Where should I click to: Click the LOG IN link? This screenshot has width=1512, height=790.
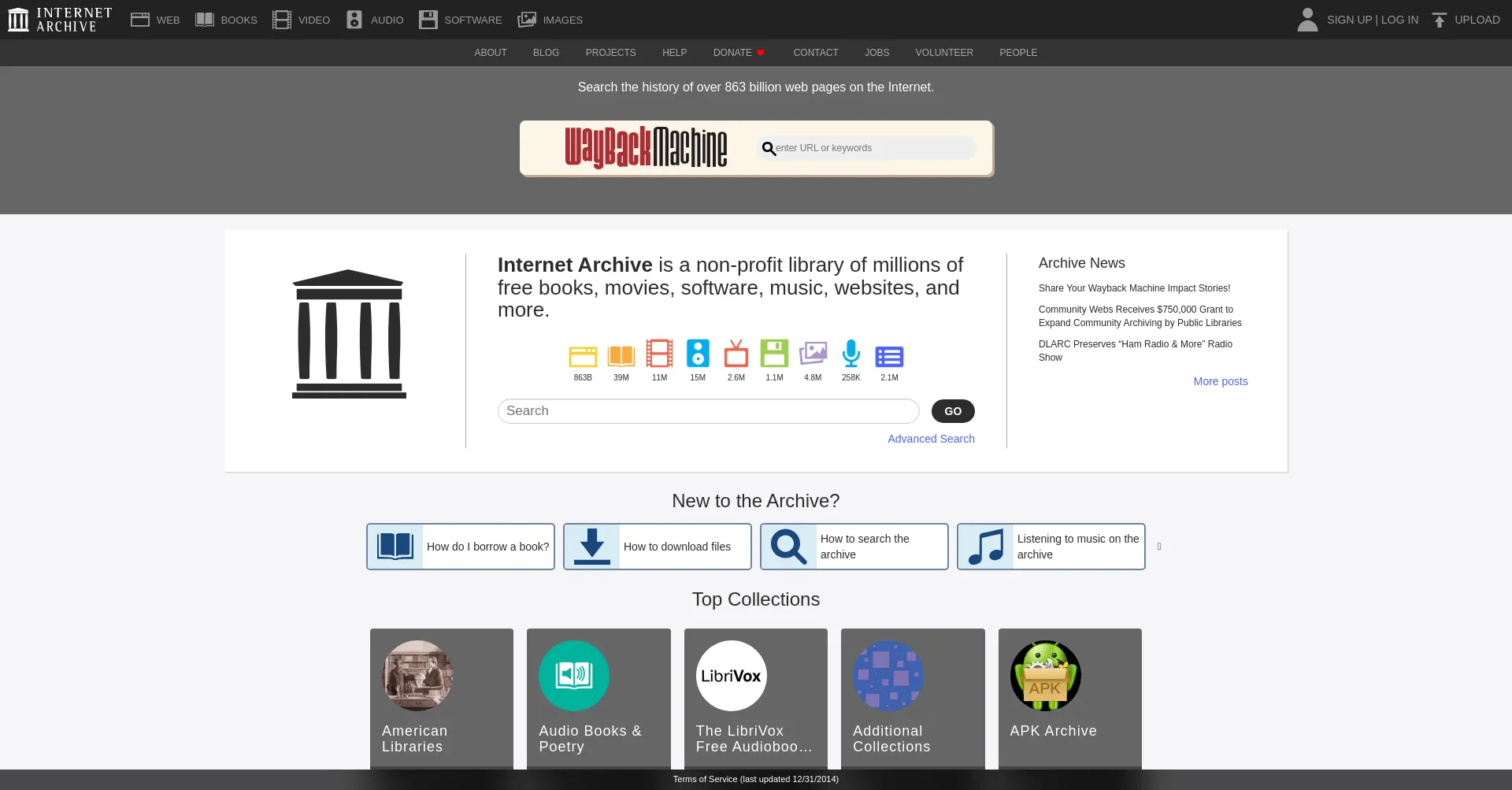1399,20
